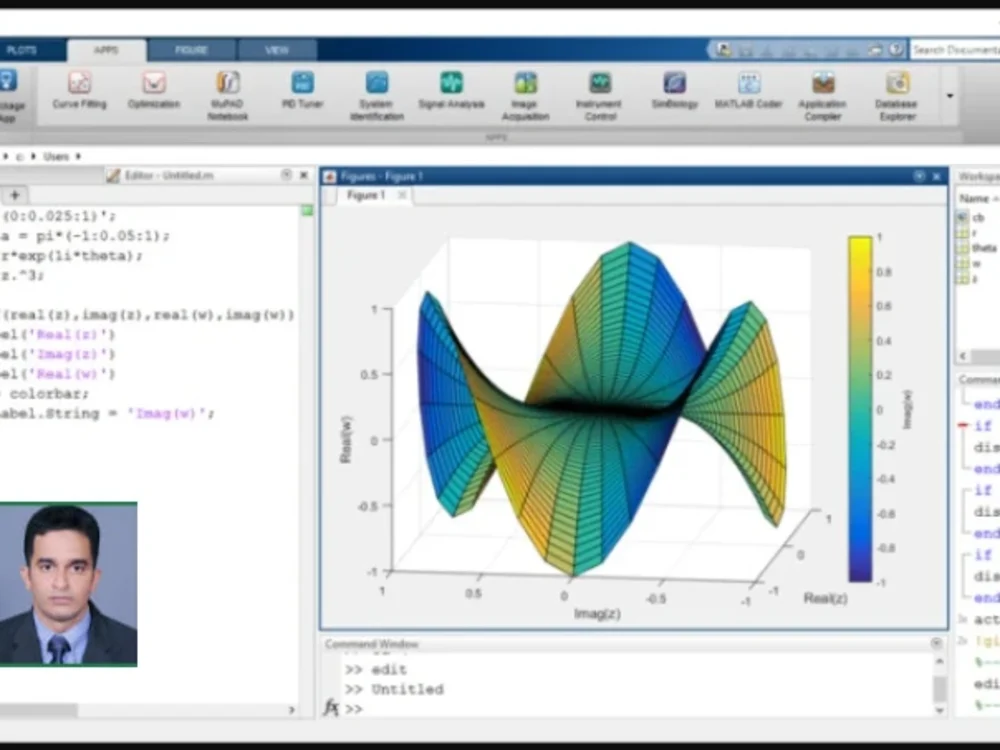Click the green code analyzer indicator
Screen dimensions: 1000x750
(x=307, y=210)
